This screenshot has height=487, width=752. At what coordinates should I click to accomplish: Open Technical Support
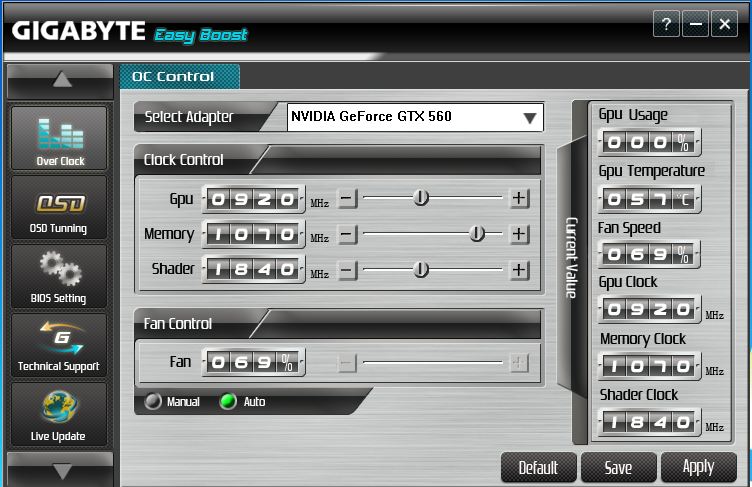[x=59, y=346]
